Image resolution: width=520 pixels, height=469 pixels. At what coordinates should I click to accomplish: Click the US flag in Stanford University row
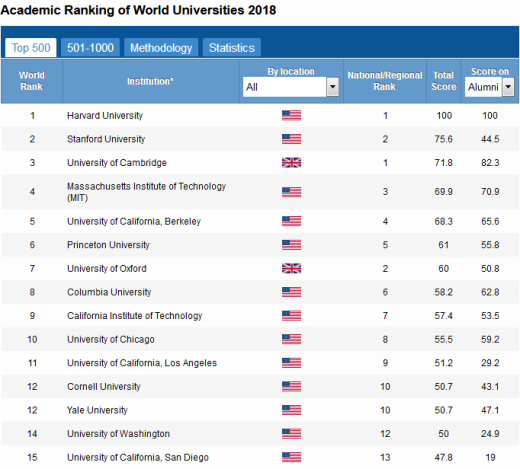(x=291, y=139)
